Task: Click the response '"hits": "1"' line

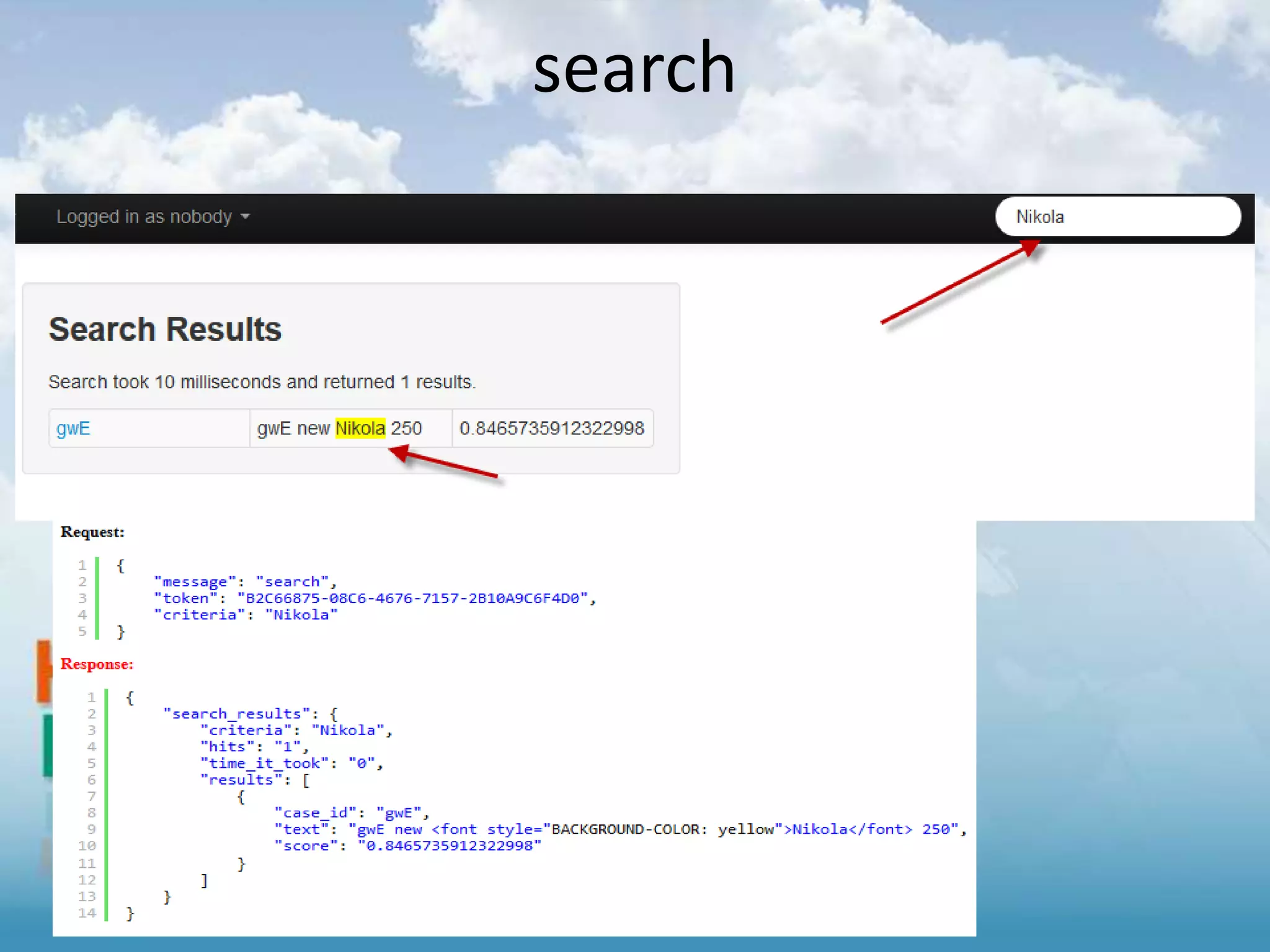Action: click(254, 747)
